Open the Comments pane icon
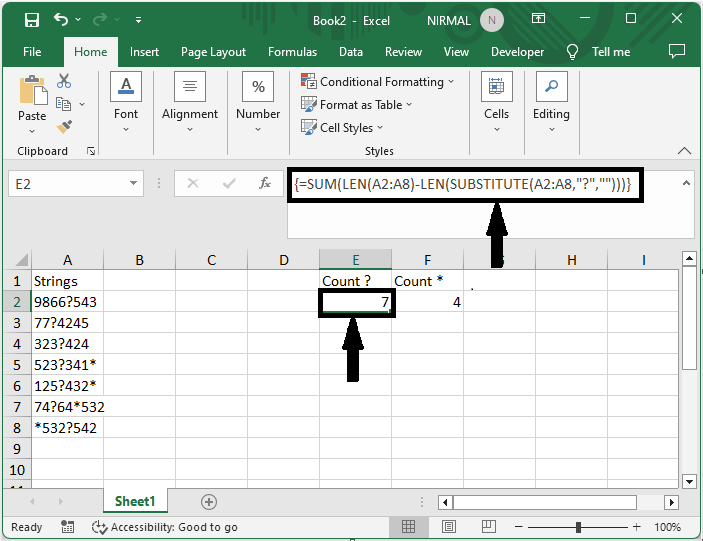Viewport: 703px width, 541px height. coord(677,51)
